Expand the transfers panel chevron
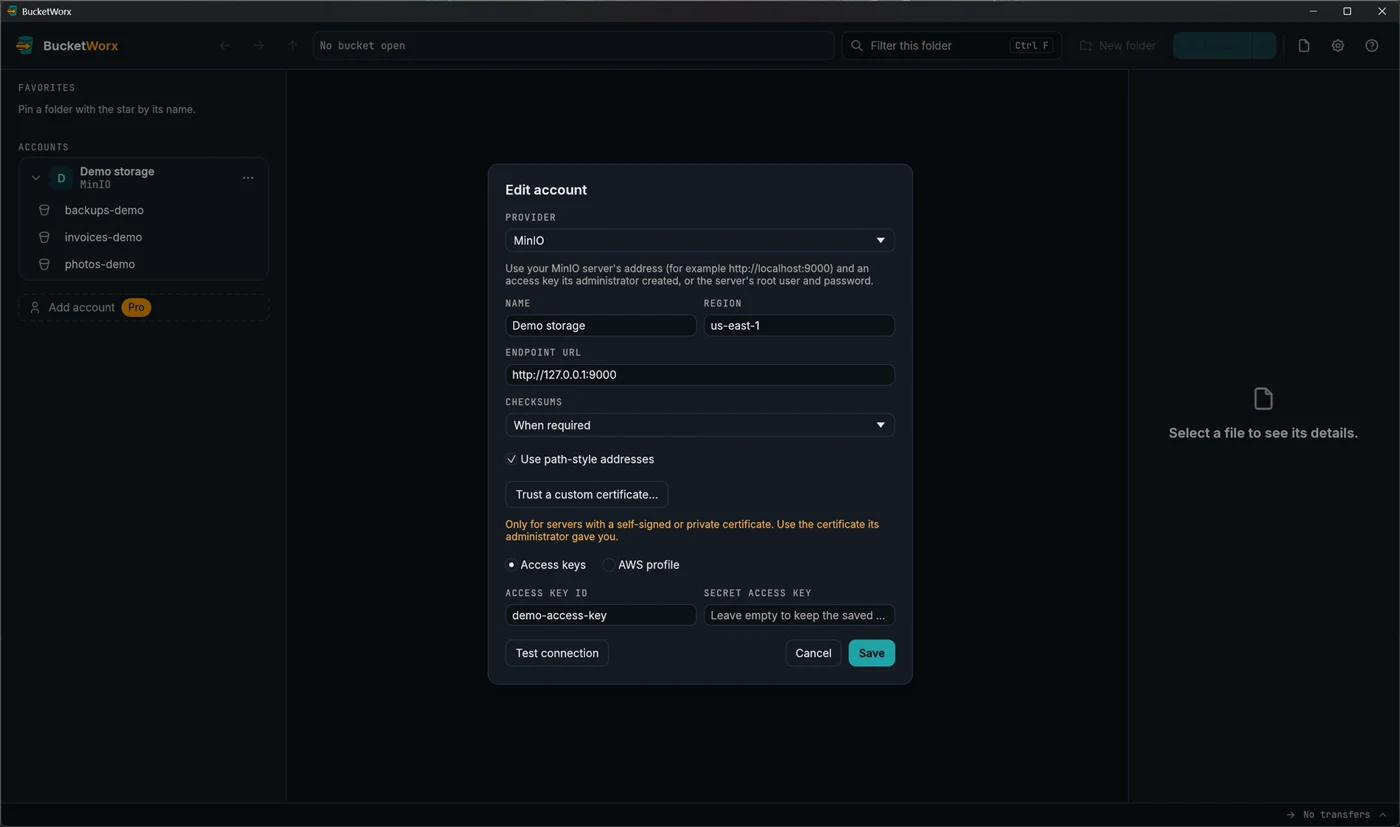The width and height of the screenshot is (1400, 827). pos(1383,814)
